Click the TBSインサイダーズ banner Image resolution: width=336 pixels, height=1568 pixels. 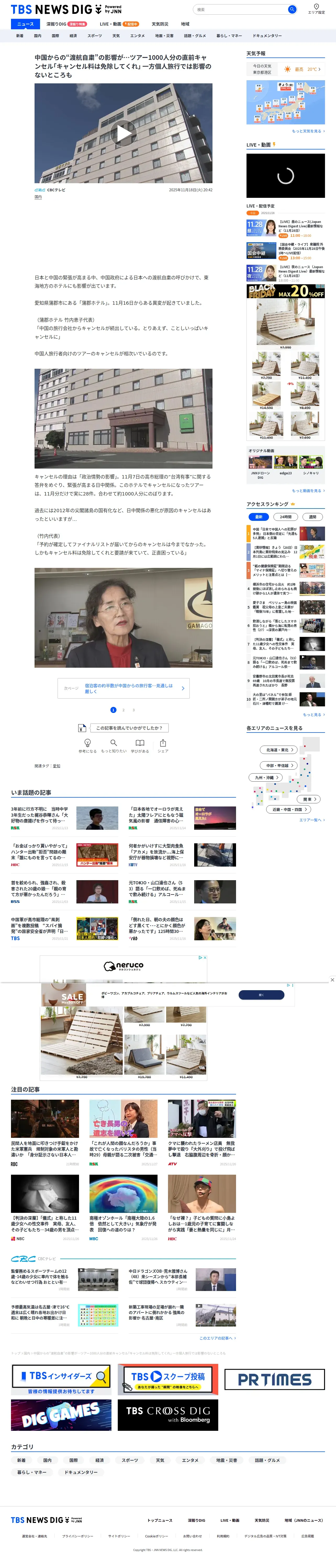61,1379
